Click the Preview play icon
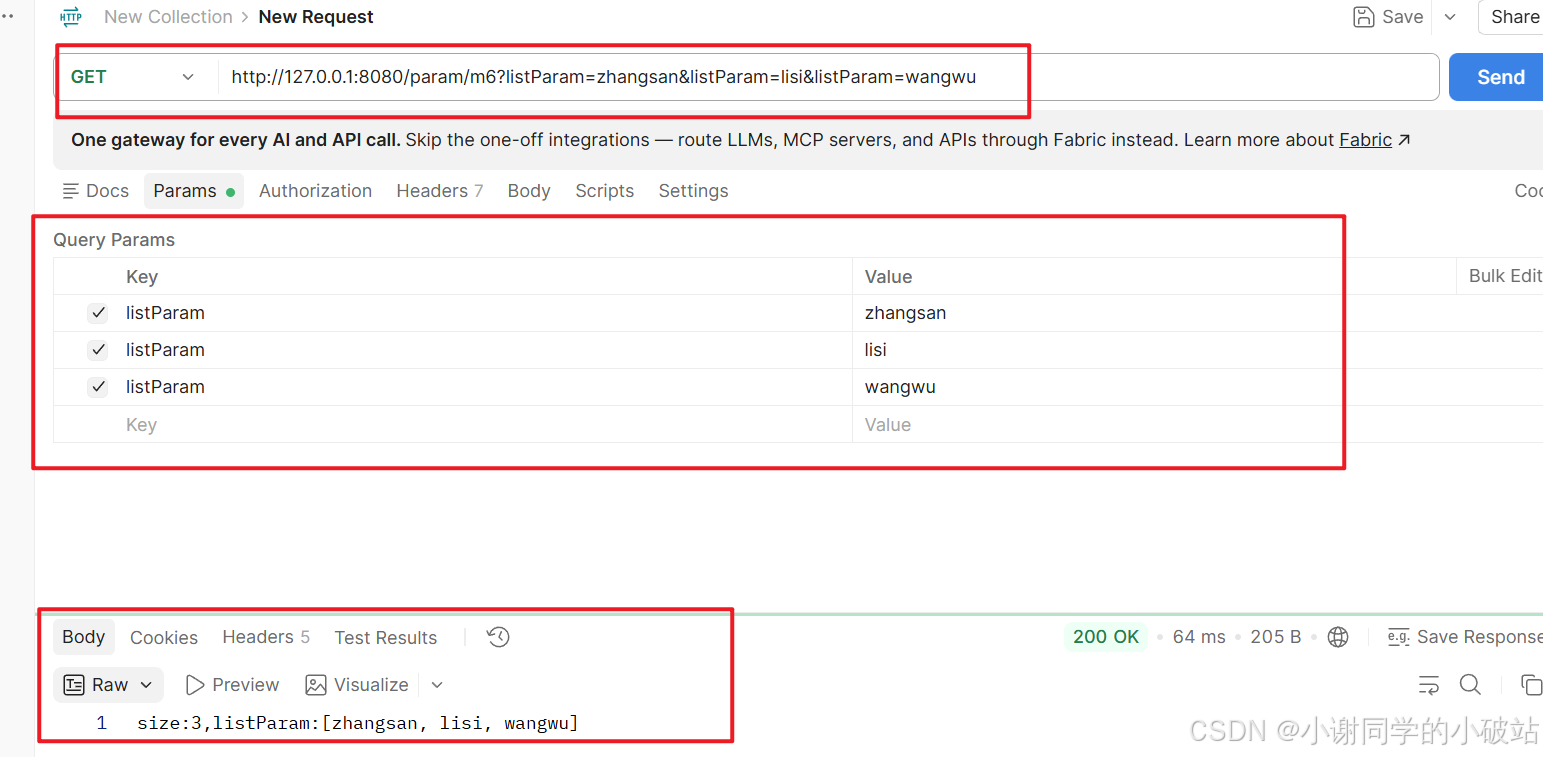 point(195,685)
